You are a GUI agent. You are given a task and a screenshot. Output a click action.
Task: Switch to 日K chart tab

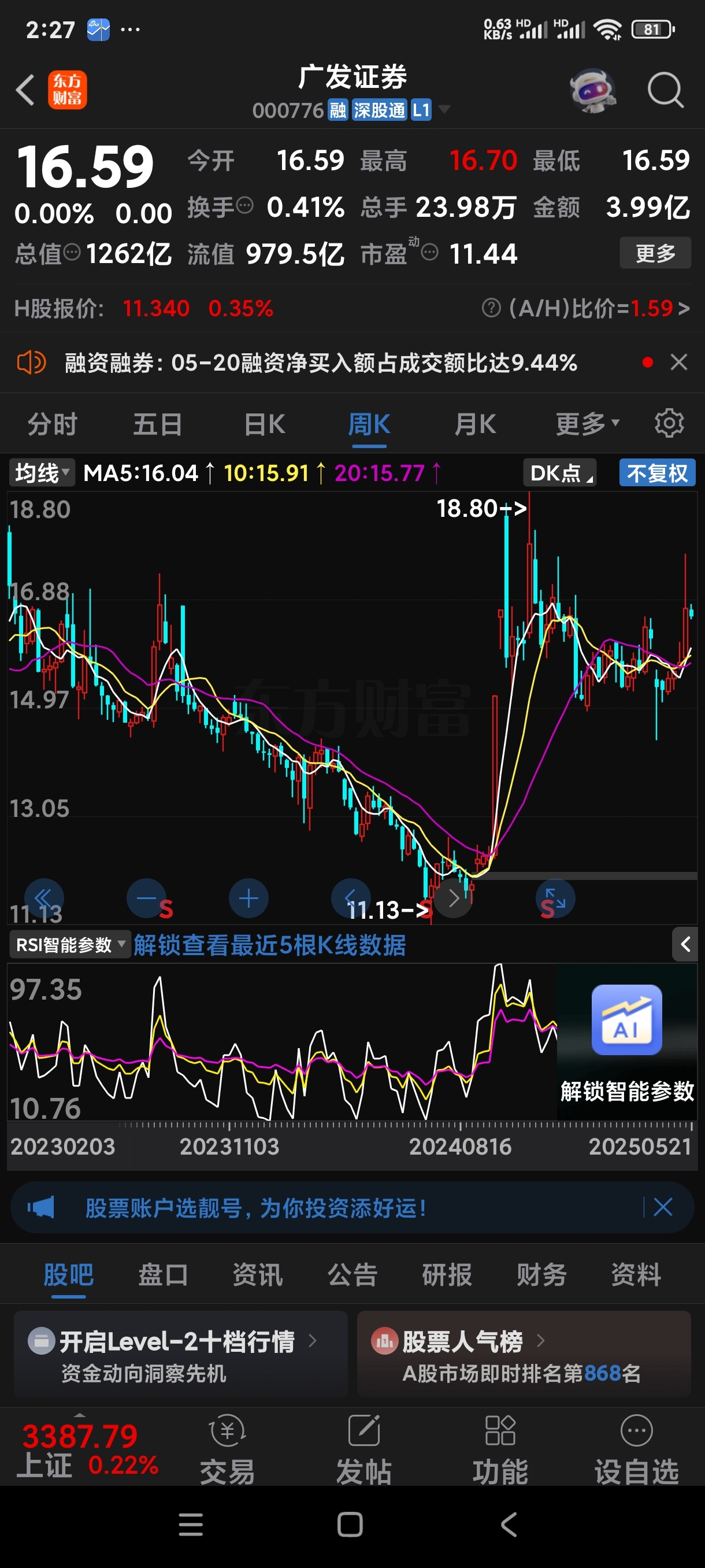(264, 424)
